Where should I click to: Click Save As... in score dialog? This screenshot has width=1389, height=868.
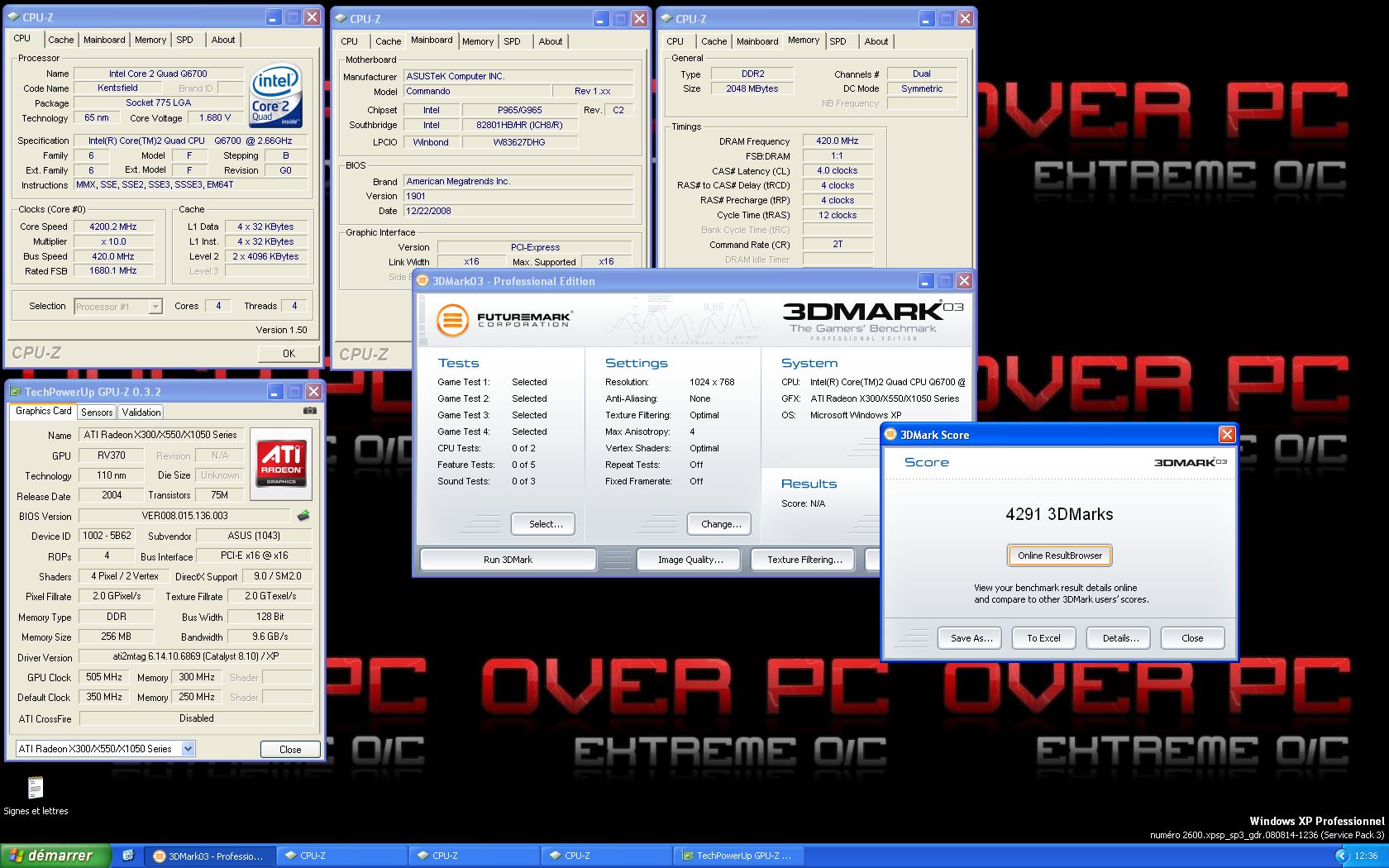tap(971, 638)
